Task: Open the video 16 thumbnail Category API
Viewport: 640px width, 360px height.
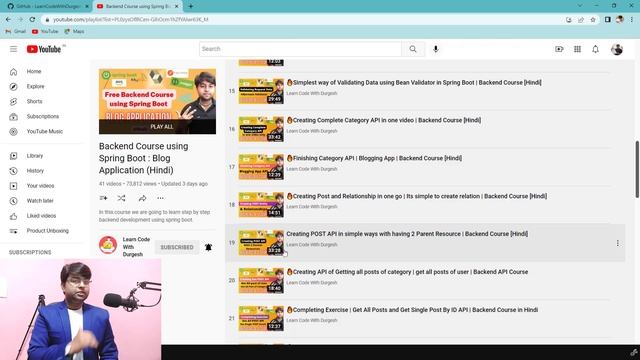Action: coord(261,129)
